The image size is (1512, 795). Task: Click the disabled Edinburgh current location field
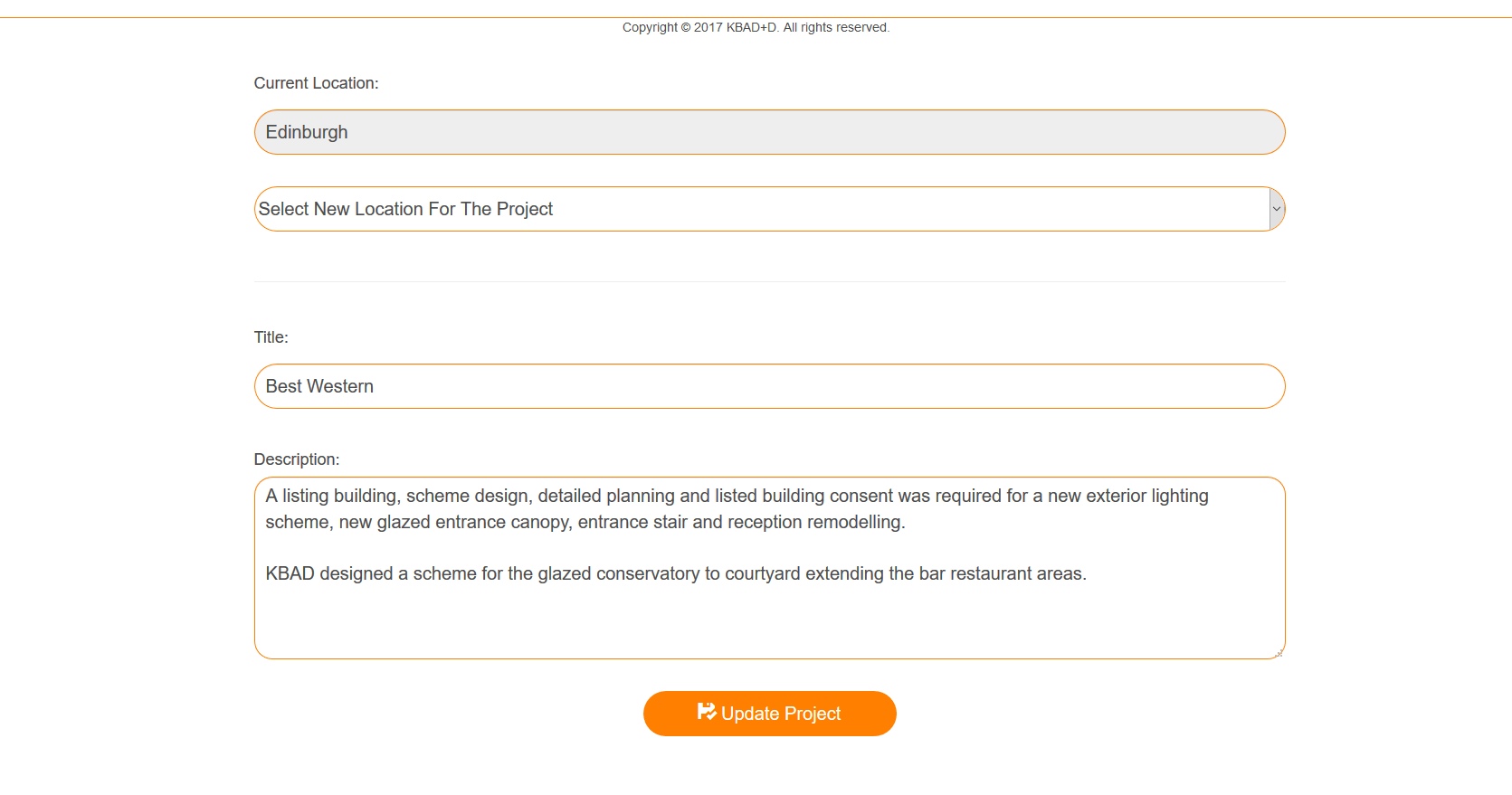tap(769, 132)
